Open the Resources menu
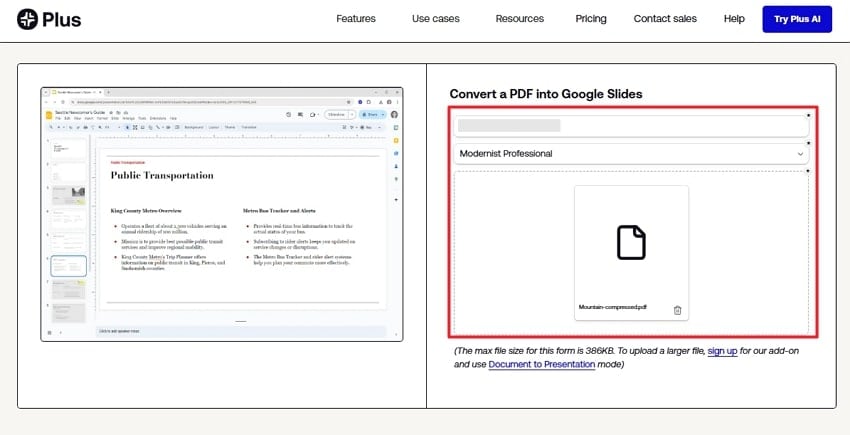This screenshot has width=850, height=435. pyautogui.click(x=519, y=19)
